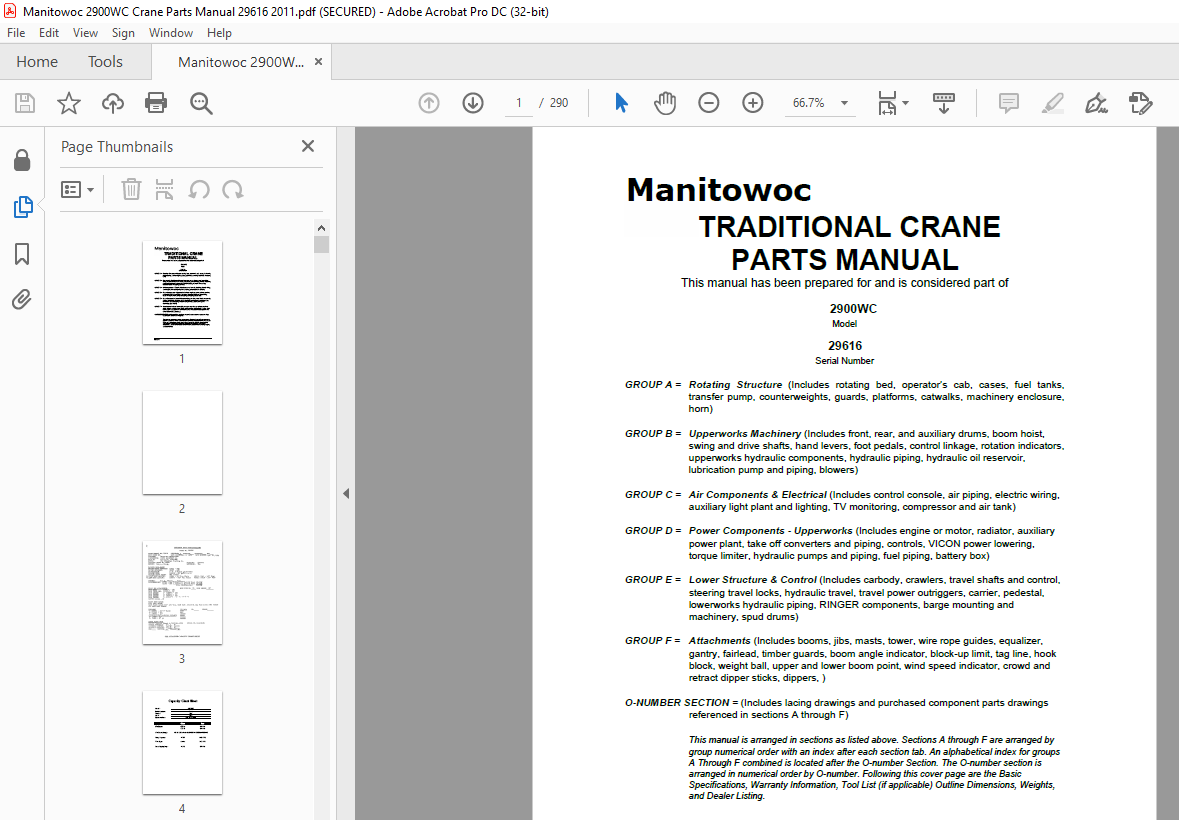The width and height of the screenshot is (1179, 820).
Task: Select page 1 thumbnail
Action: click(x=182, y=292)
